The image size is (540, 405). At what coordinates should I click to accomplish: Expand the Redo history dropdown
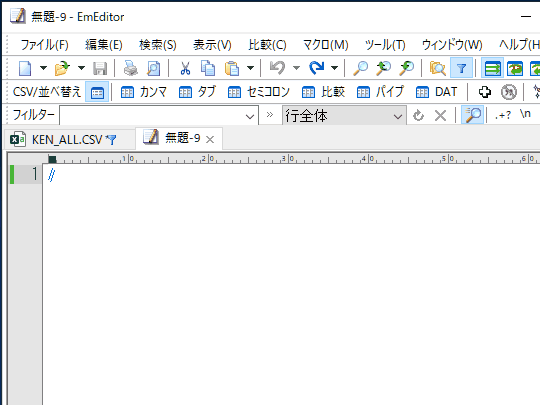[x=334, y=68]
